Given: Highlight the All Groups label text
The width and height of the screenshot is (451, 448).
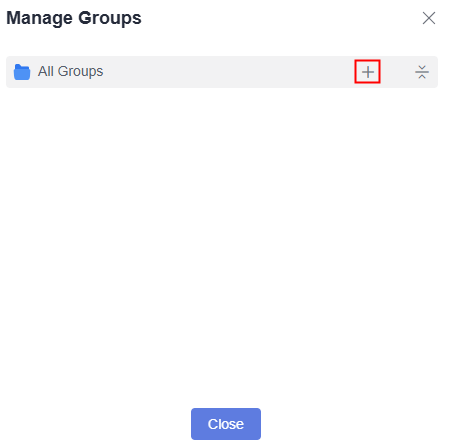Looking at the screenshot, I should tap(70, 72).
